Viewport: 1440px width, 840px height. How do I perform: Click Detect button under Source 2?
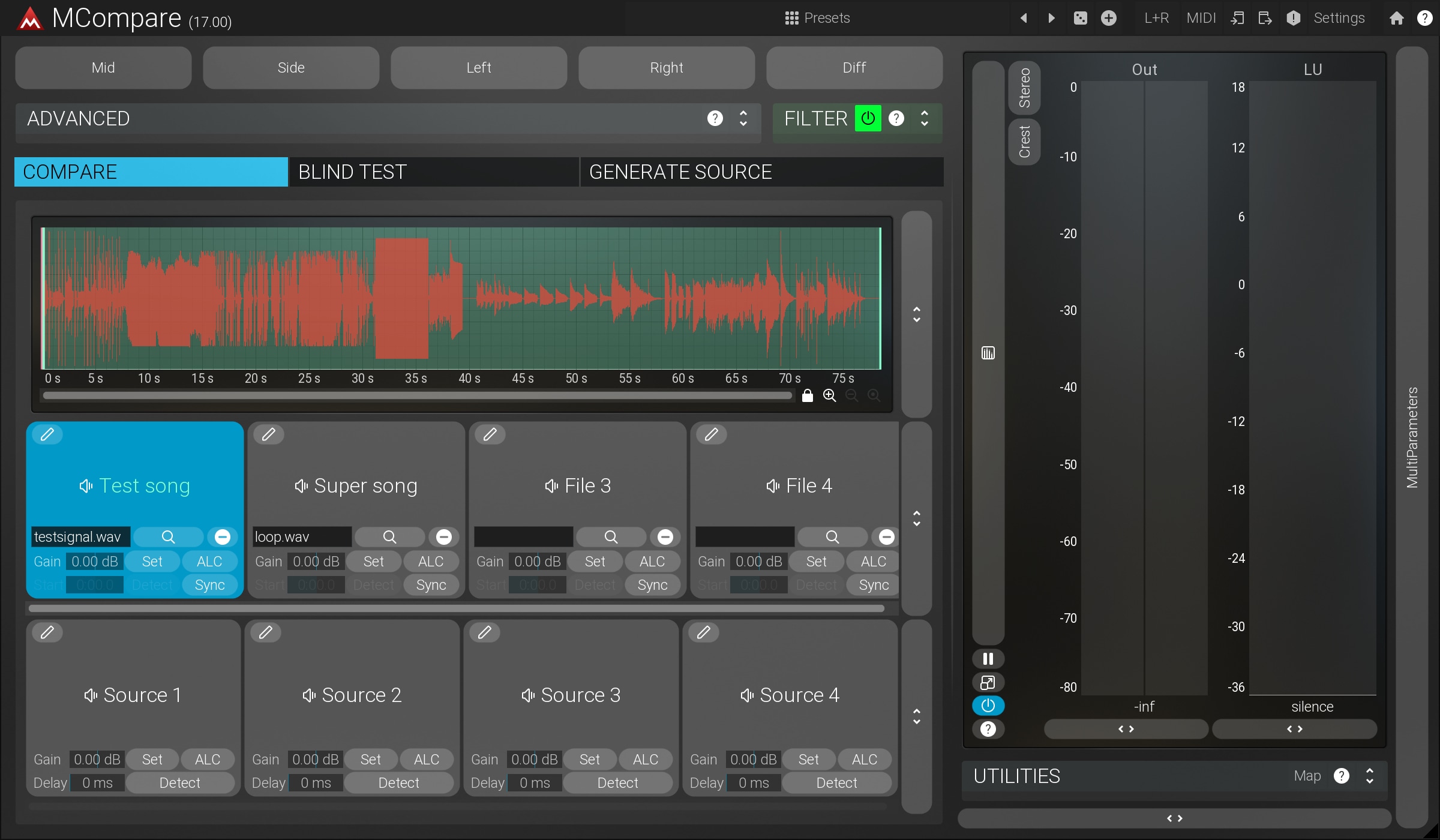[x=398, y=783]
